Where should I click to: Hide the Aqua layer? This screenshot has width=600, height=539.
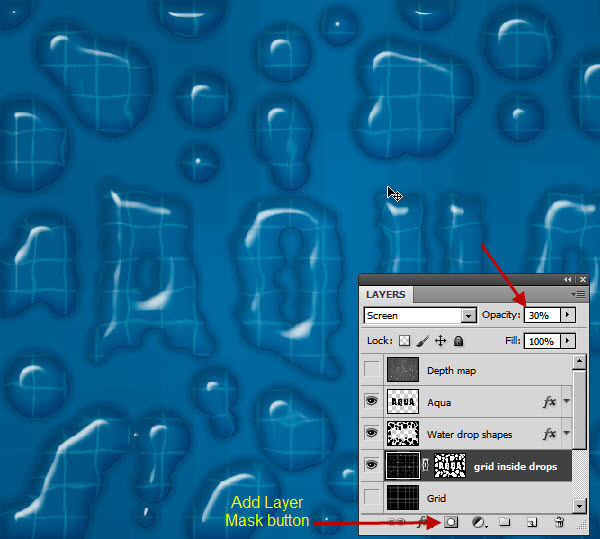[372, 402]
